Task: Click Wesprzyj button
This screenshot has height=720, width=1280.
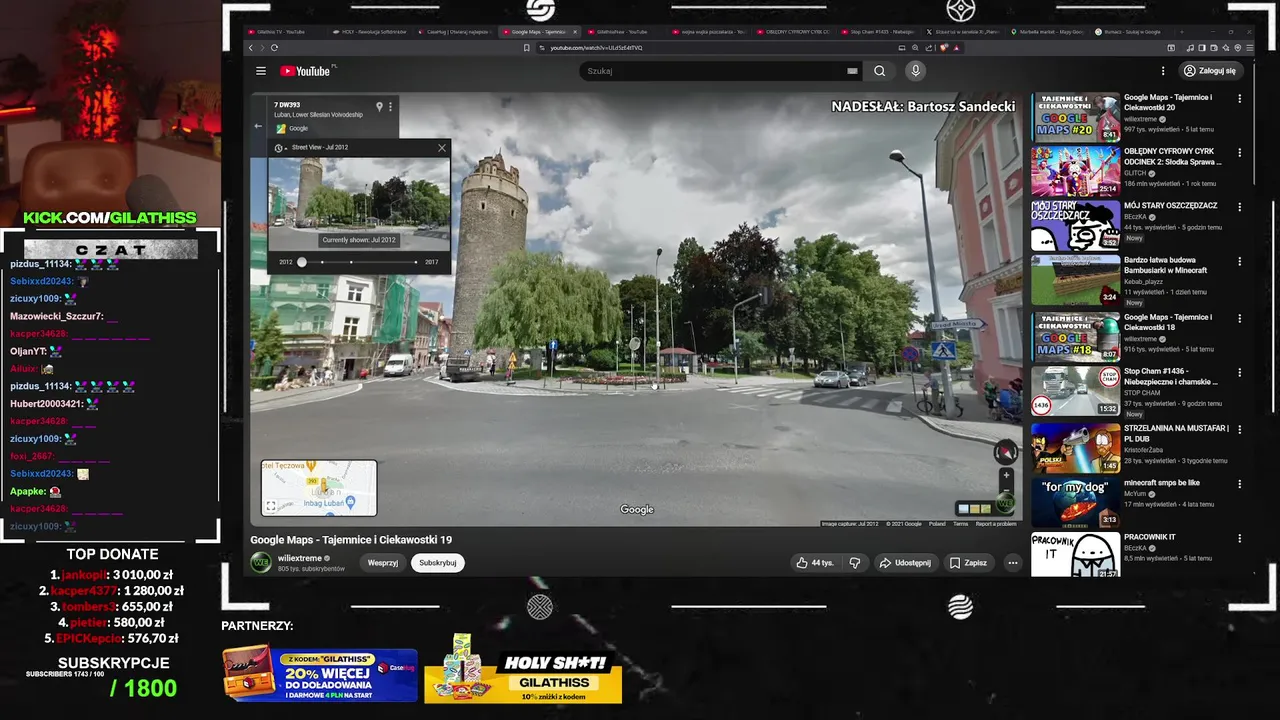Action: pos(383,563)
